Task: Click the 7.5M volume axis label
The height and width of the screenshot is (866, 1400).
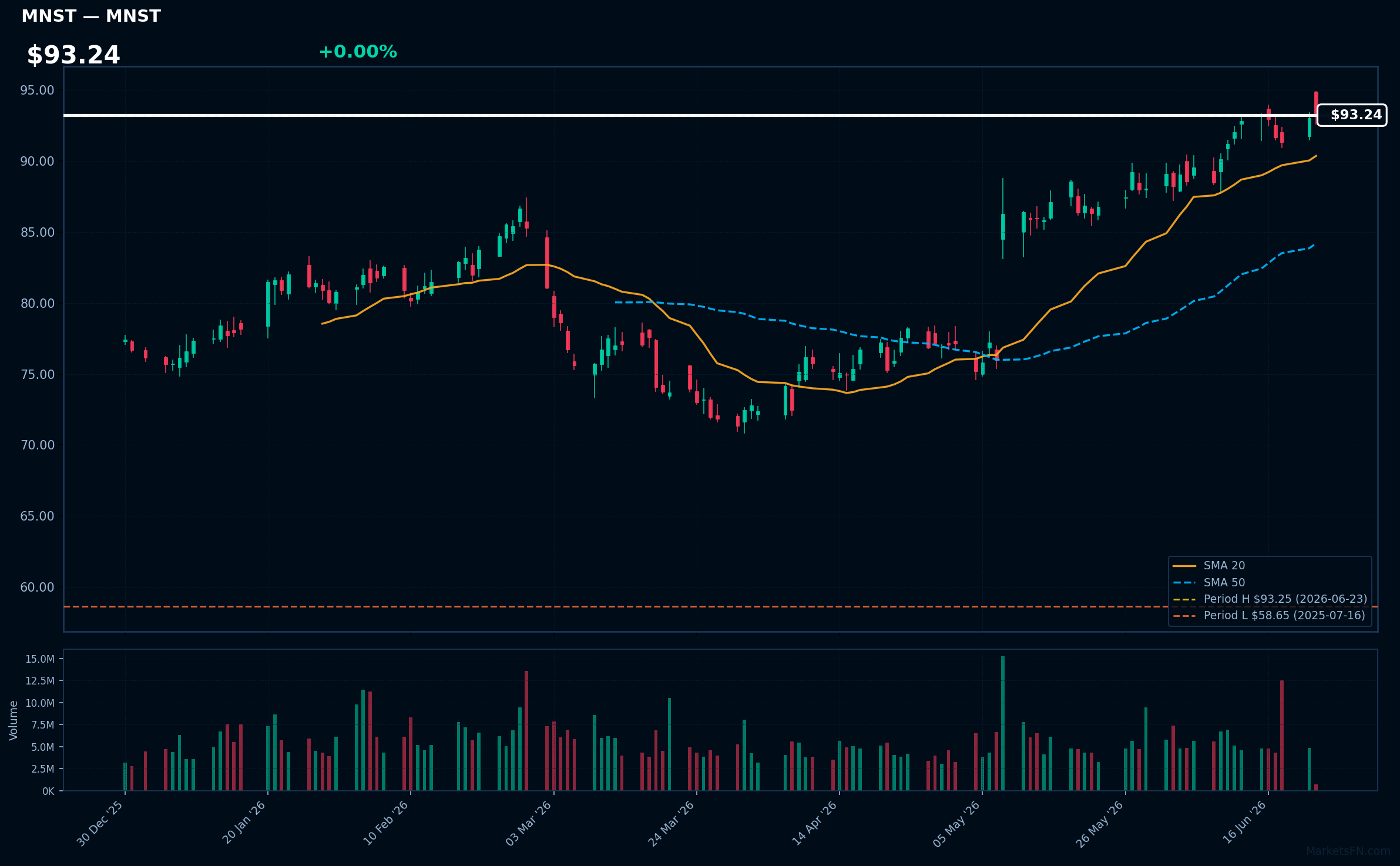Action: click(x=43, y=725)
